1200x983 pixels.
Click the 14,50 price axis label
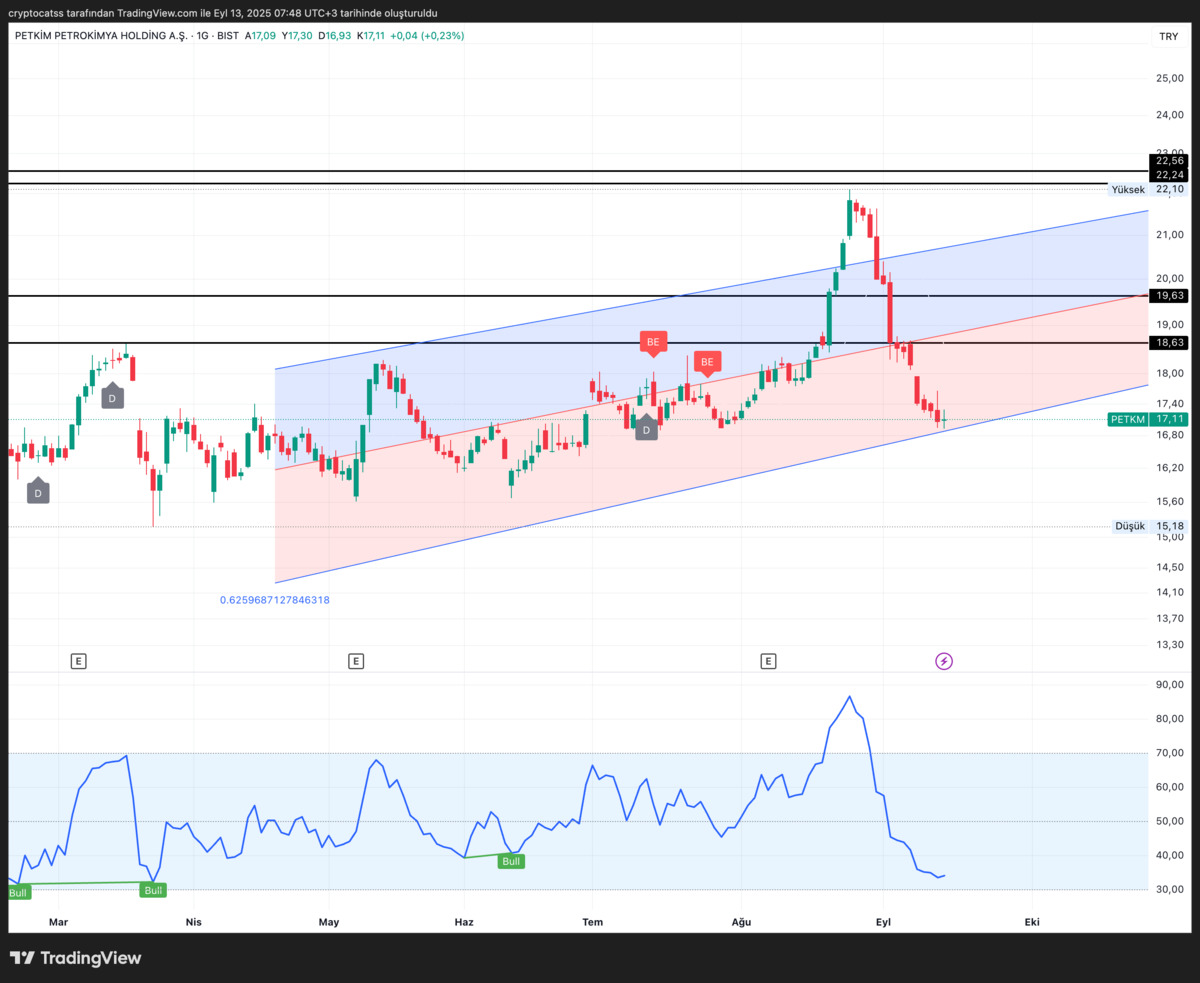[x=1169, y=567]
